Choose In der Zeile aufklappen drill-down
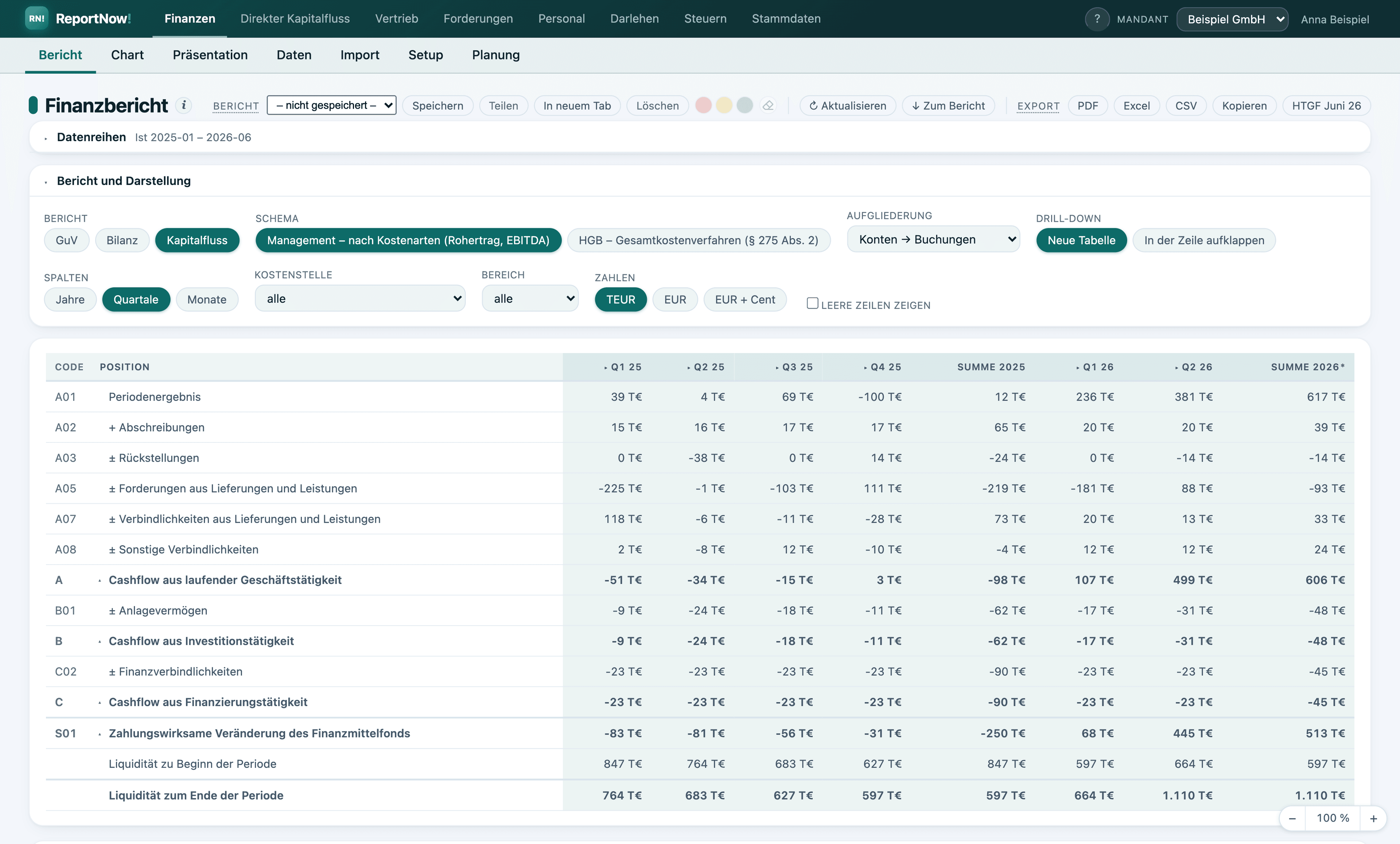Viewport: 1400px width, 844px height. point(1204,240)
